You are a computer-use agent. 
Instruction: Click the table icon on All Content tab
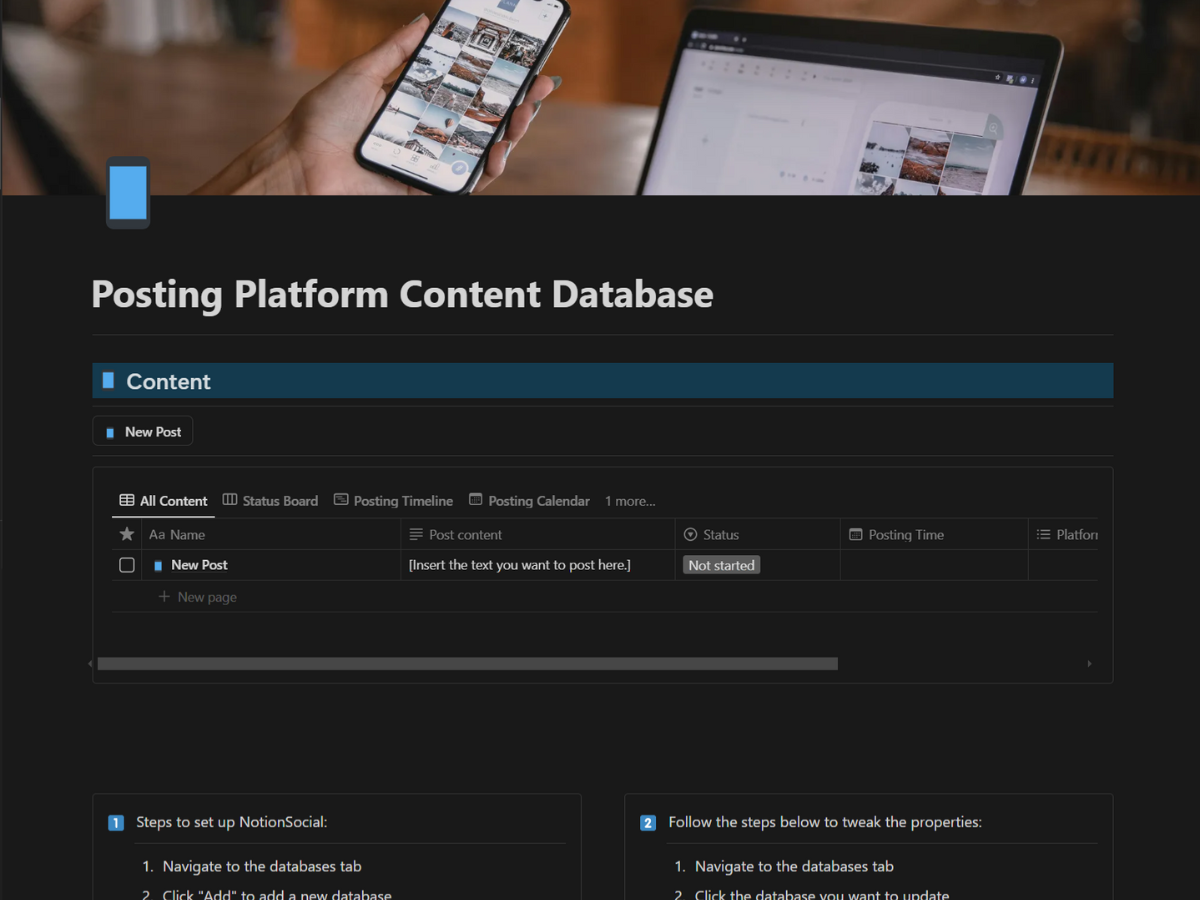pos(127,500)
